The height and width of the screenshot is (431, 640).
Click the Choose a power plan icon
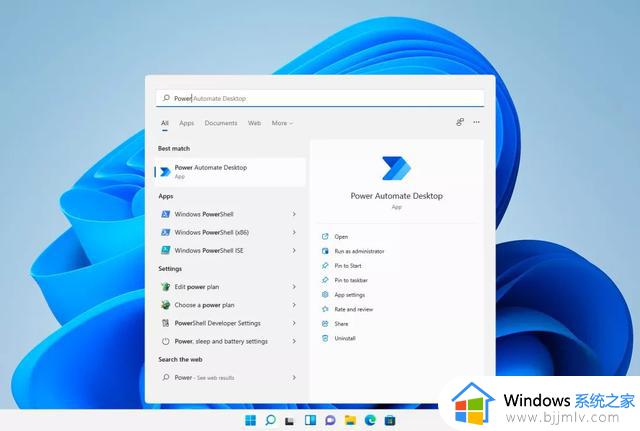(165, 305)
